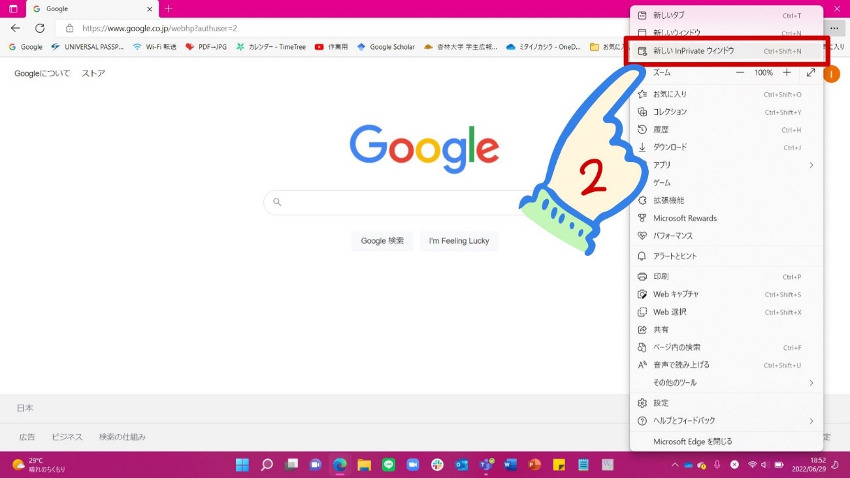The width and height of the screenshot is (850, 478).
Task: Open パフォーマンス menu entry
Action: pos(726,236)
